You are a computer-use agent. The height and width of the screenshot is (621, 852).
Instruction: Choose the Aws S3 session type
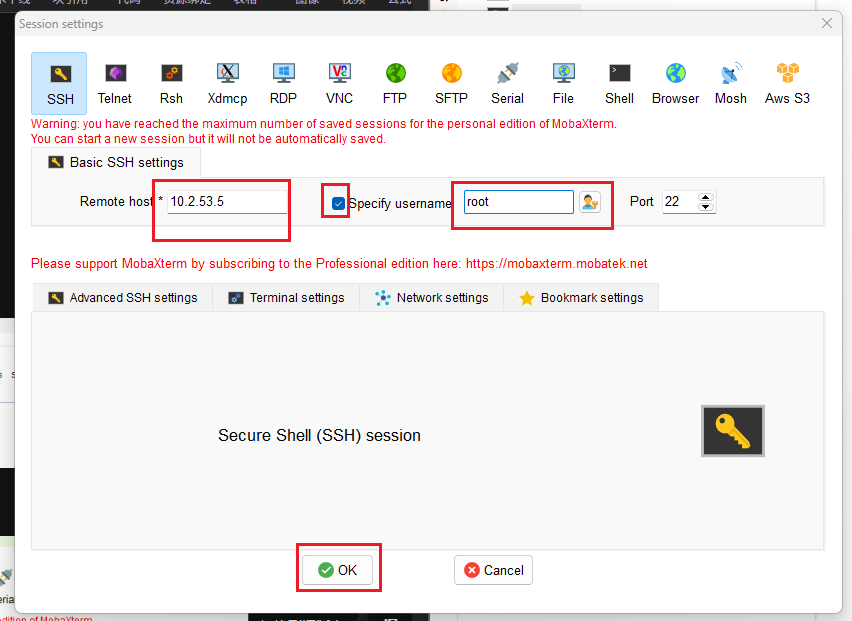coord(787,84)
